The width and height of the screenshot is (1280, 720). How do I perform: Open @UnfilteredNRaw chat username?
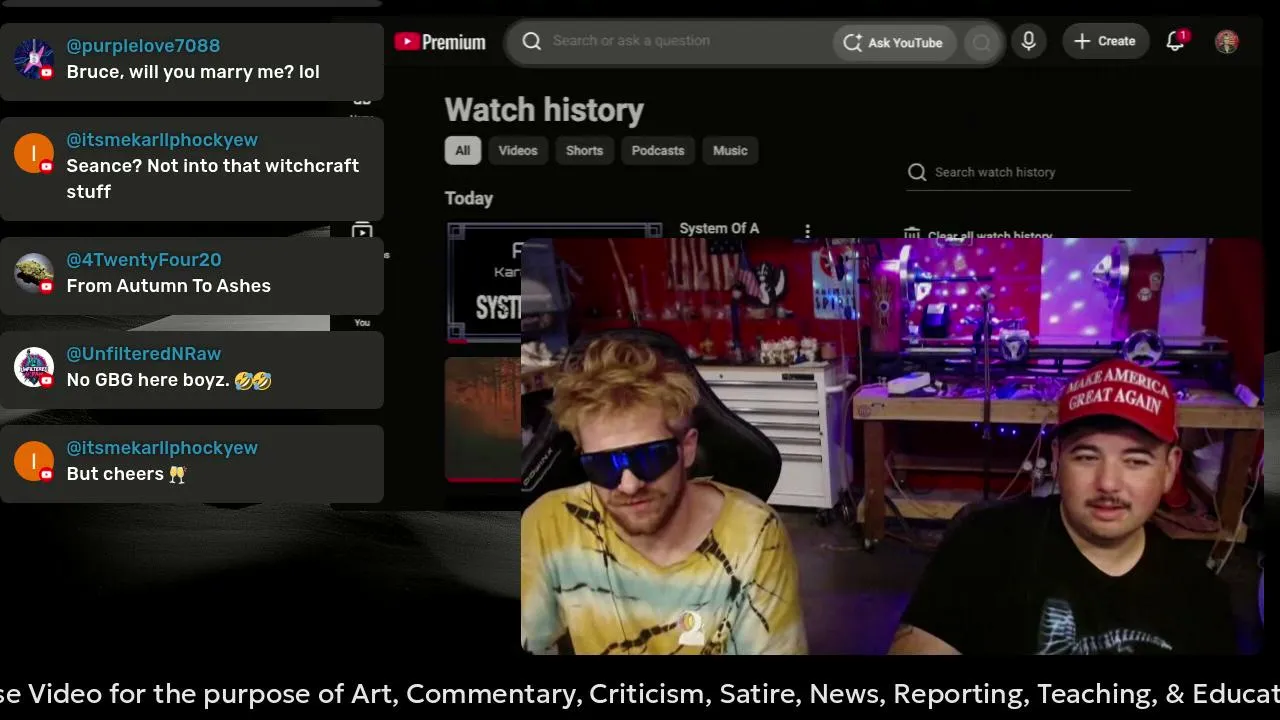tap(144, 354)
